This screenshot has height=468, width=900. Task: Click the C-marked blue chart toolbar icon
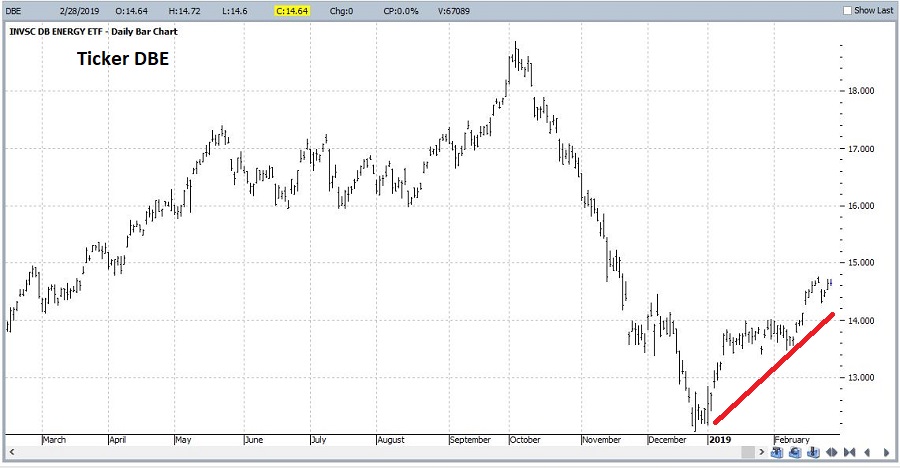(x=795, y=452)
